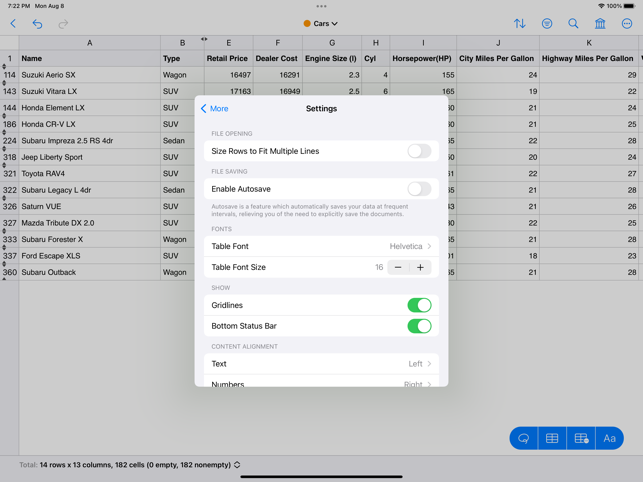Tap the multitasking three dots at top

[322, 6]
